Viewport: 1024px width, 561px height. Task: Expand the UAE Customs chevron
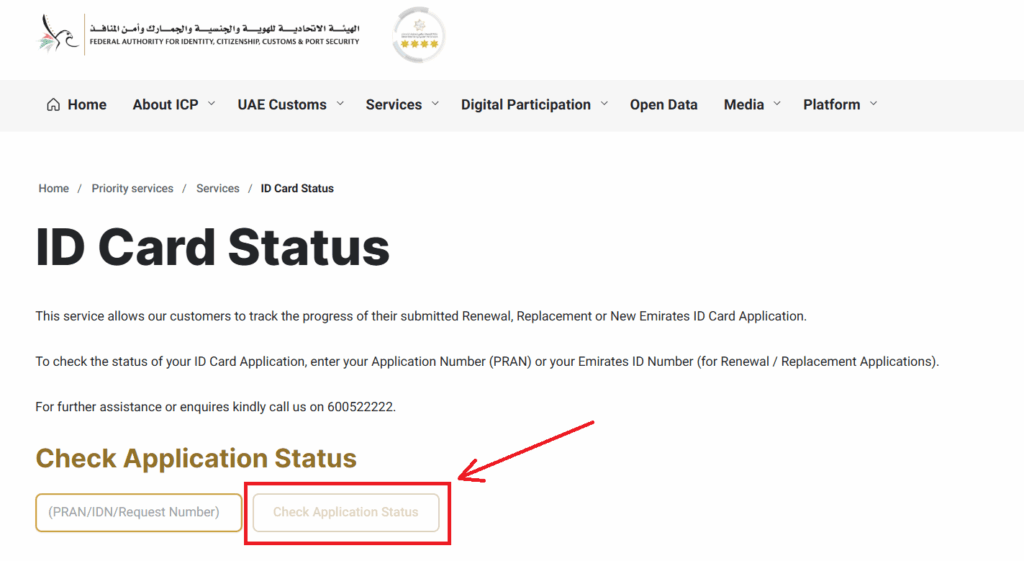click(x=340, y=104)
